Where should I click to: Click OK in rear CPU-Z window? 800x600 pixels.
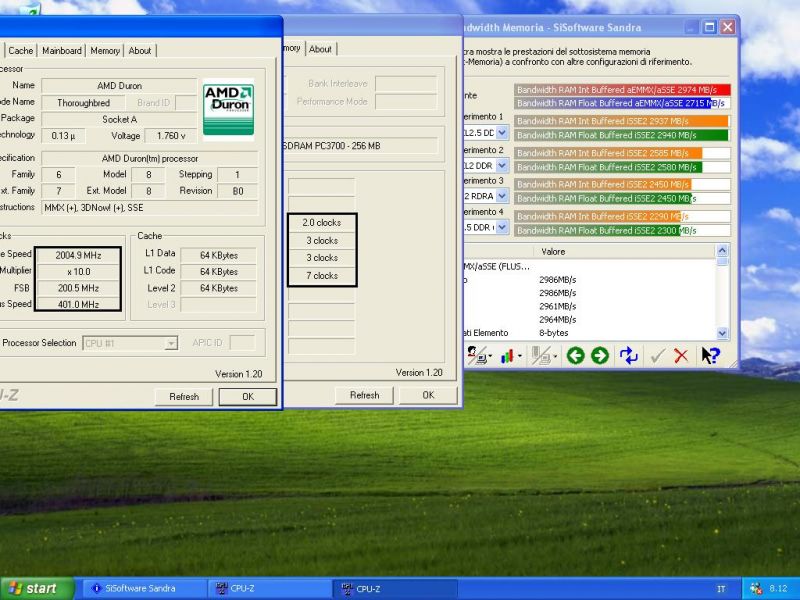(x=428, y=395)
